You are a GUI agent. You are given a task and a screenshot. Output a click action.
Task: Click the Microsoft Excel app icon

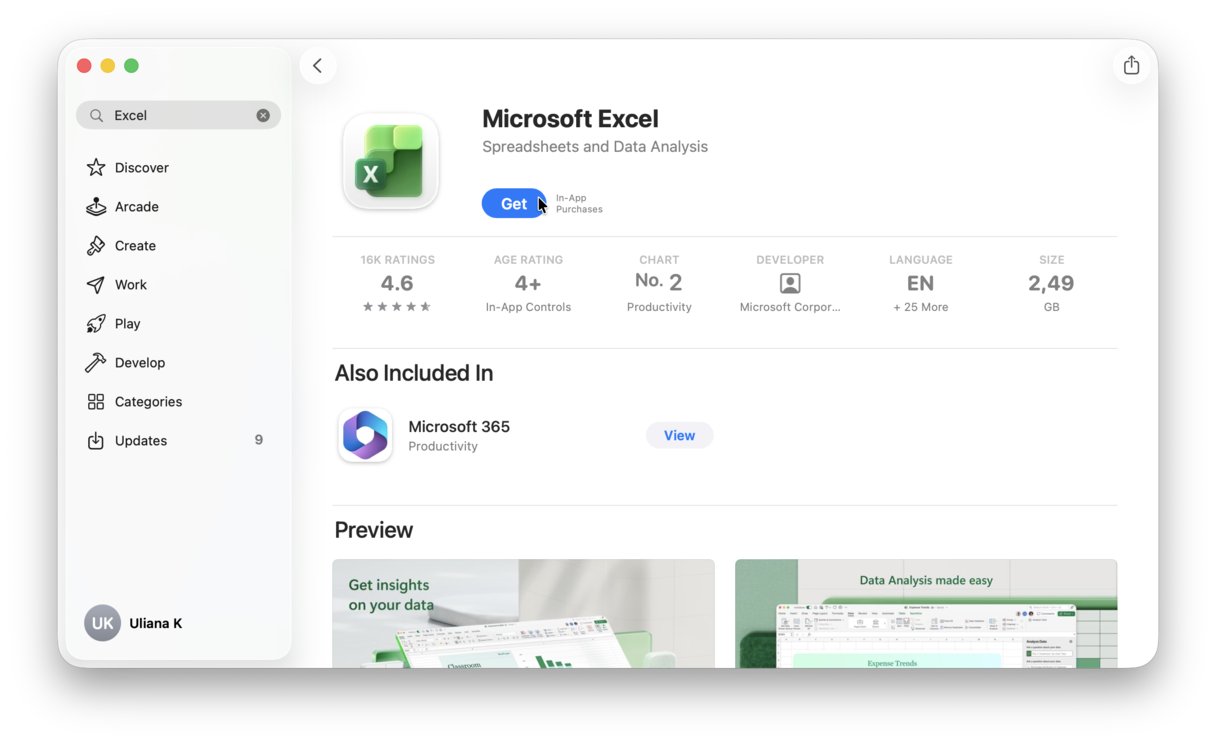pyautogui.click(x=391, y=162)
